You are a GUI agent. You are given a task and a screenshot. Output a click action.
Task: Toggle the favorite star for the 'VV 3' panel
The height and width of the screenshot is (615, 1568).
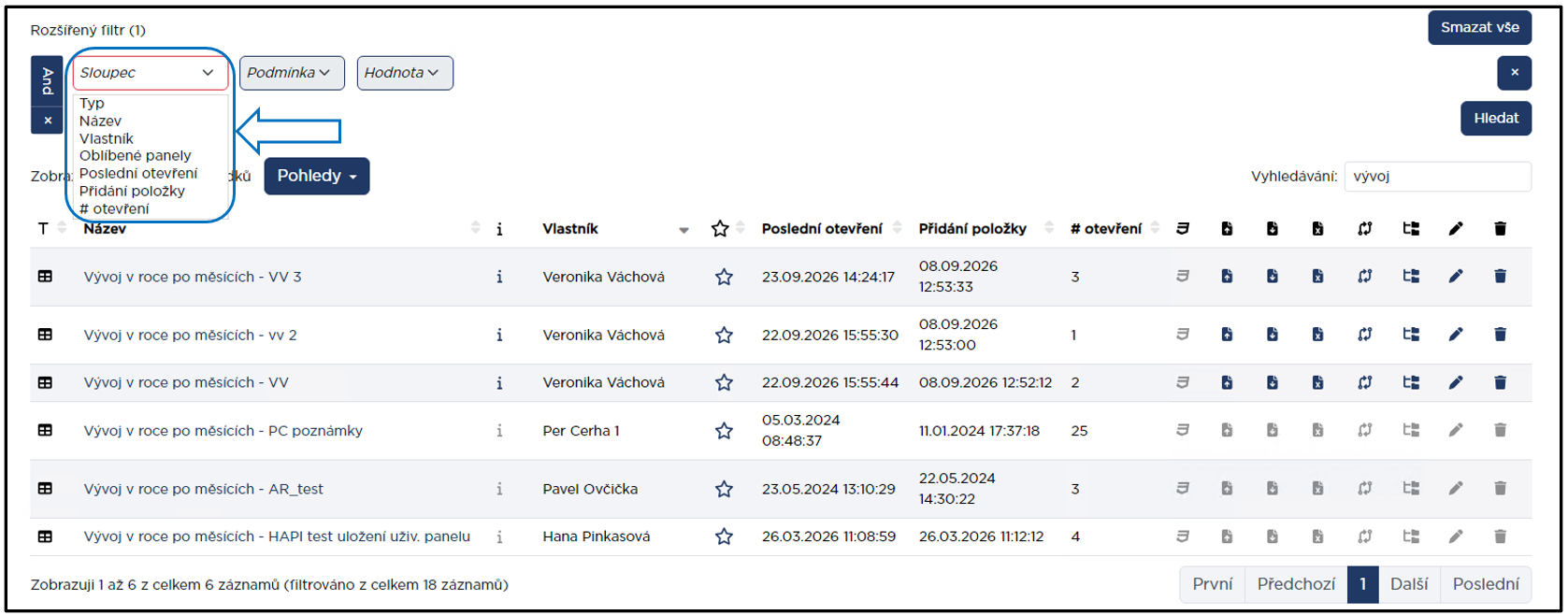[x=724, y=277]
